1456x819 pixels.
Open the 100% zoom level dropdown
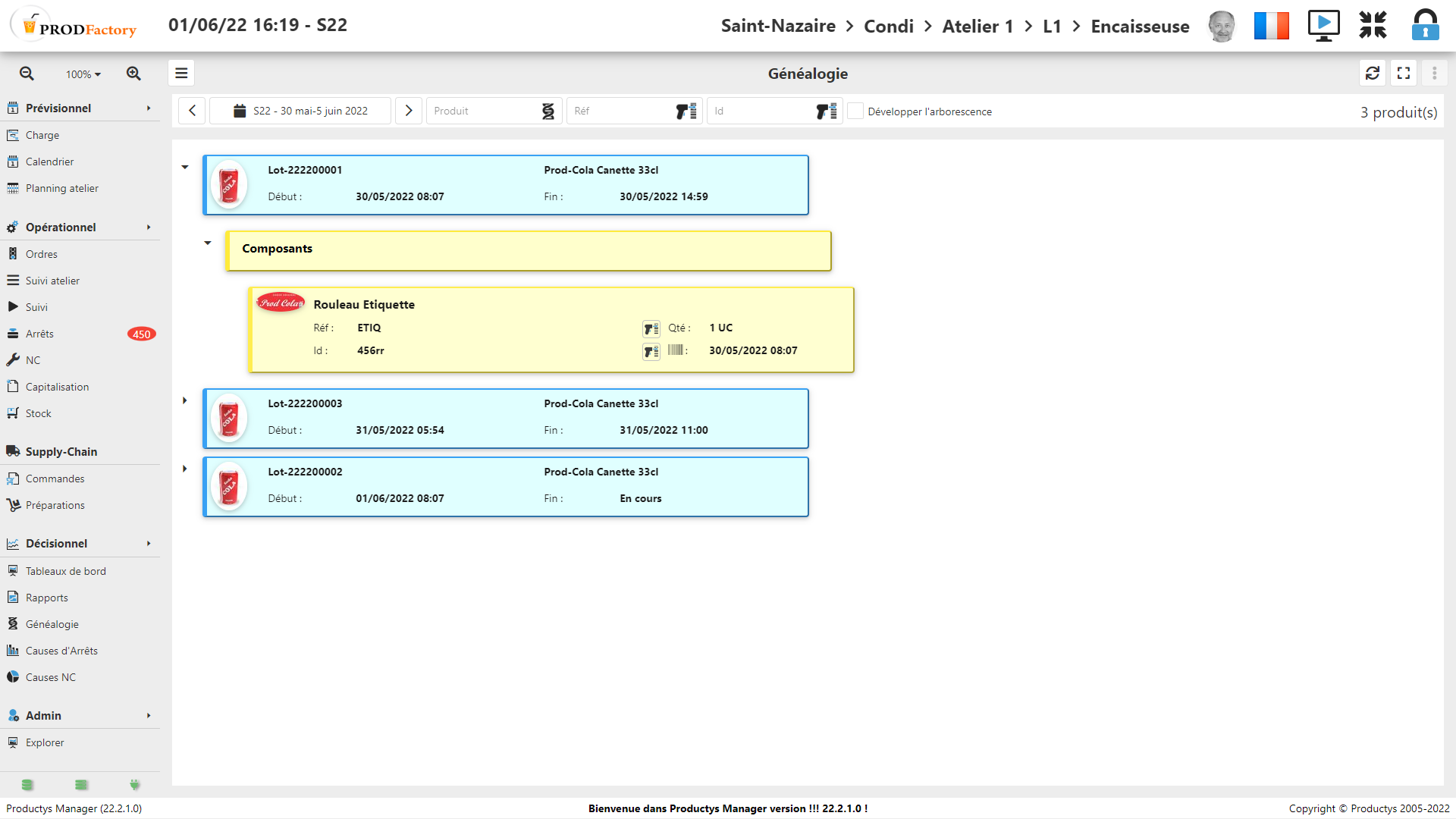83,74
